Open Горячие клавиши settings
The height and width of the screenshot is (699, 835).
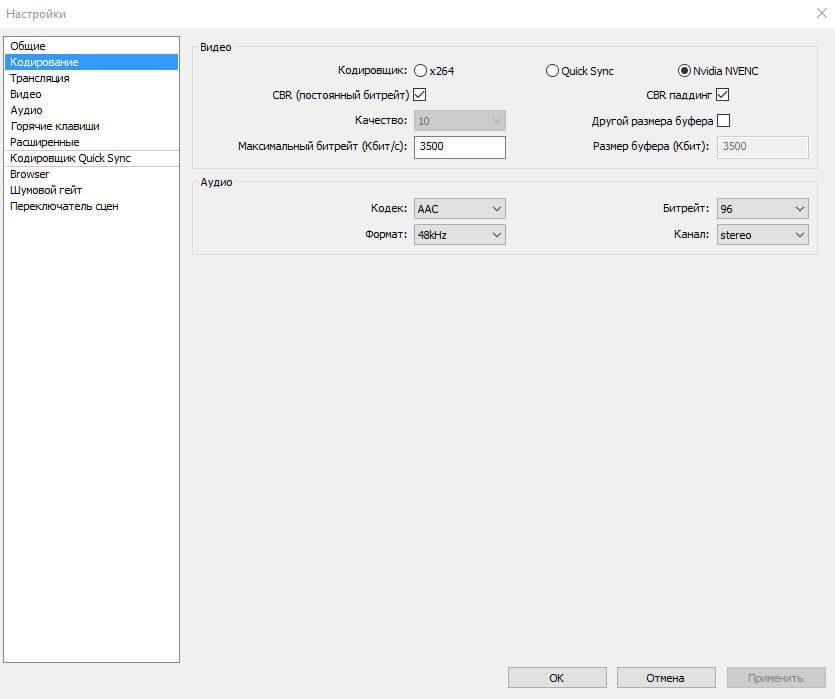[x=91, y=126]
